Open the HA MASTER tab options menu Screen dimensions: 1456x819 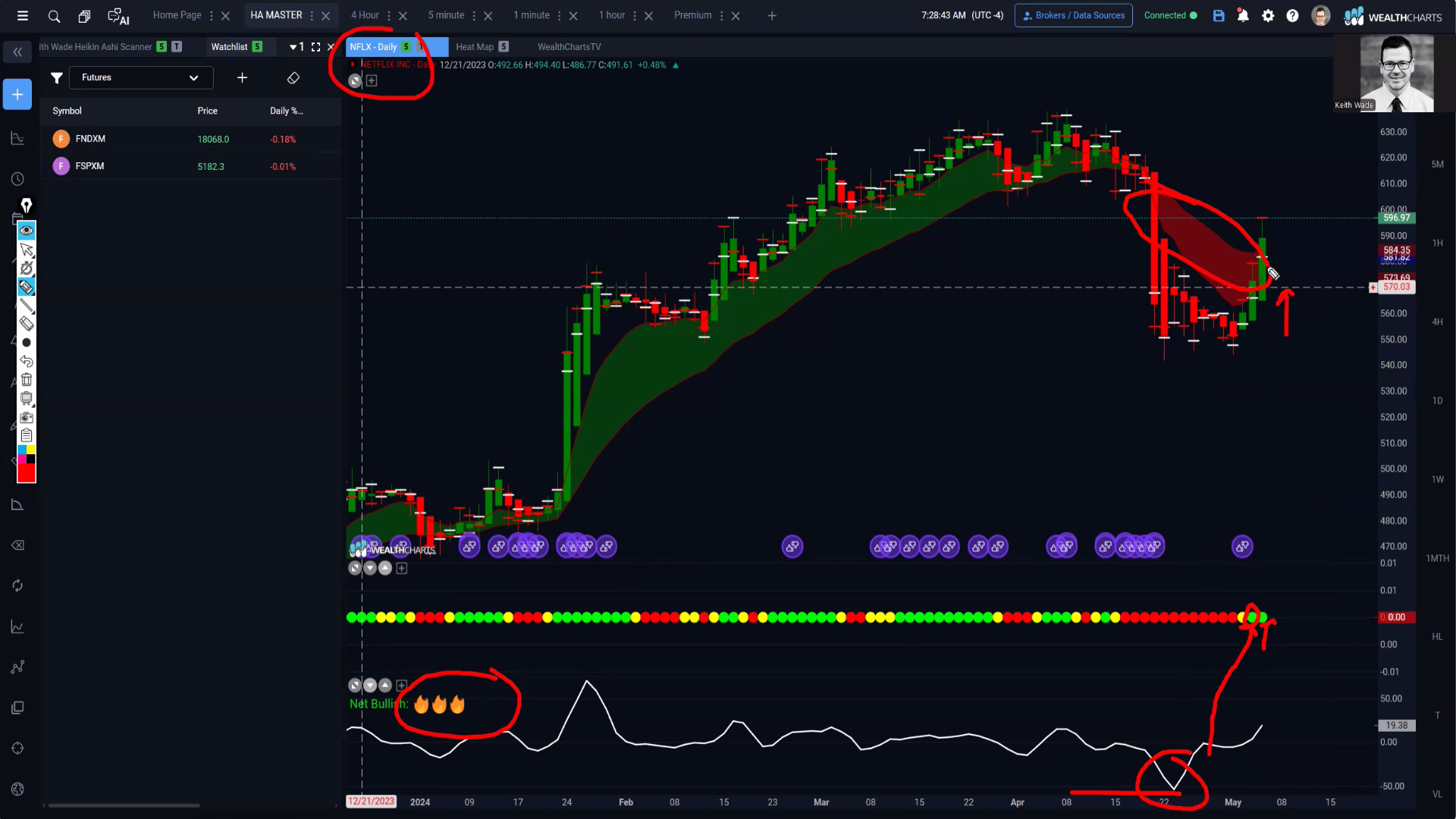coord(312,16)
